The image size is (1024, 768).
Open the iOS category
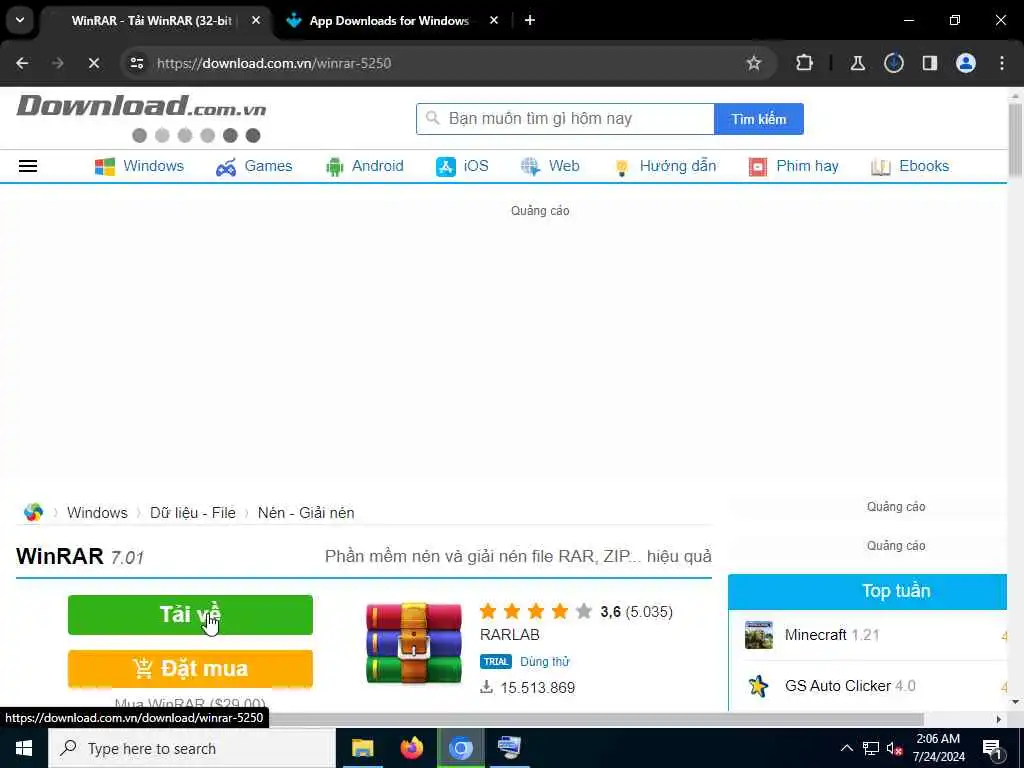pyautogui.click(x=462, y=166)
